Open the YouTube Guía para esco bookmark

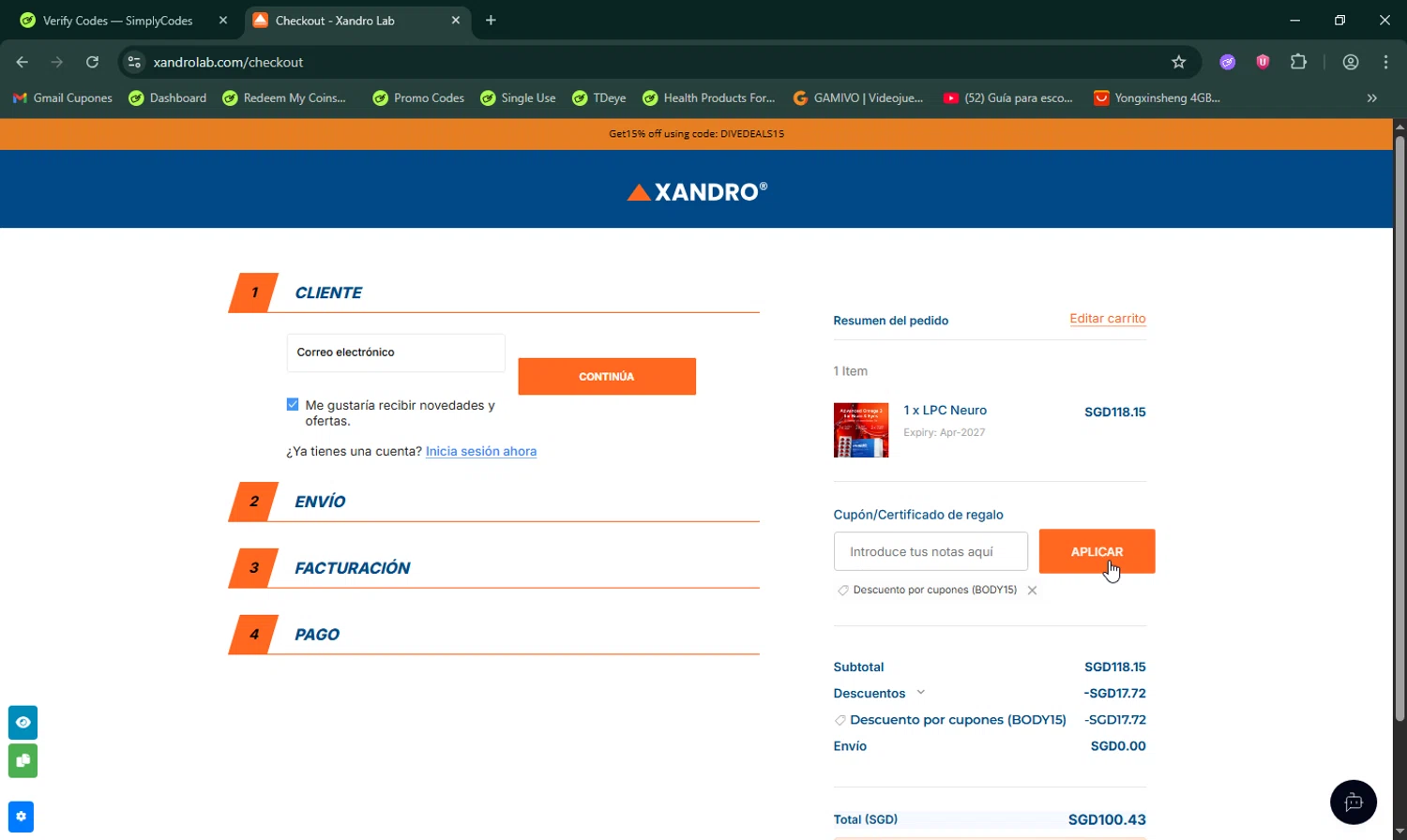1007,97
